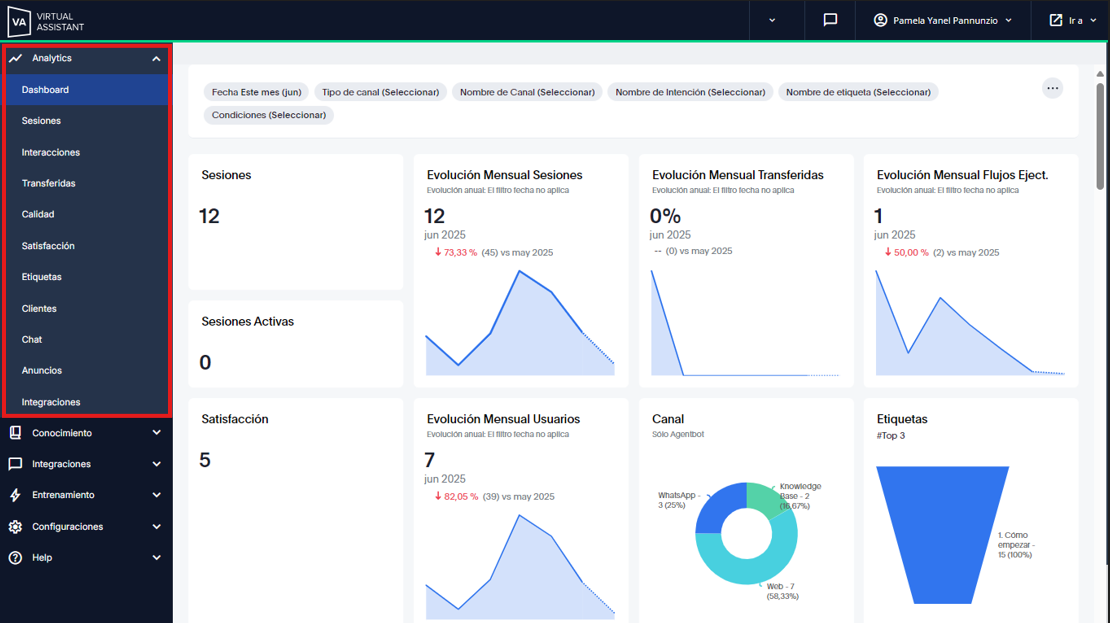Click the Condiciones filter chip
1110x623 pixels.
pyautogui.click(x=269, y=115)
